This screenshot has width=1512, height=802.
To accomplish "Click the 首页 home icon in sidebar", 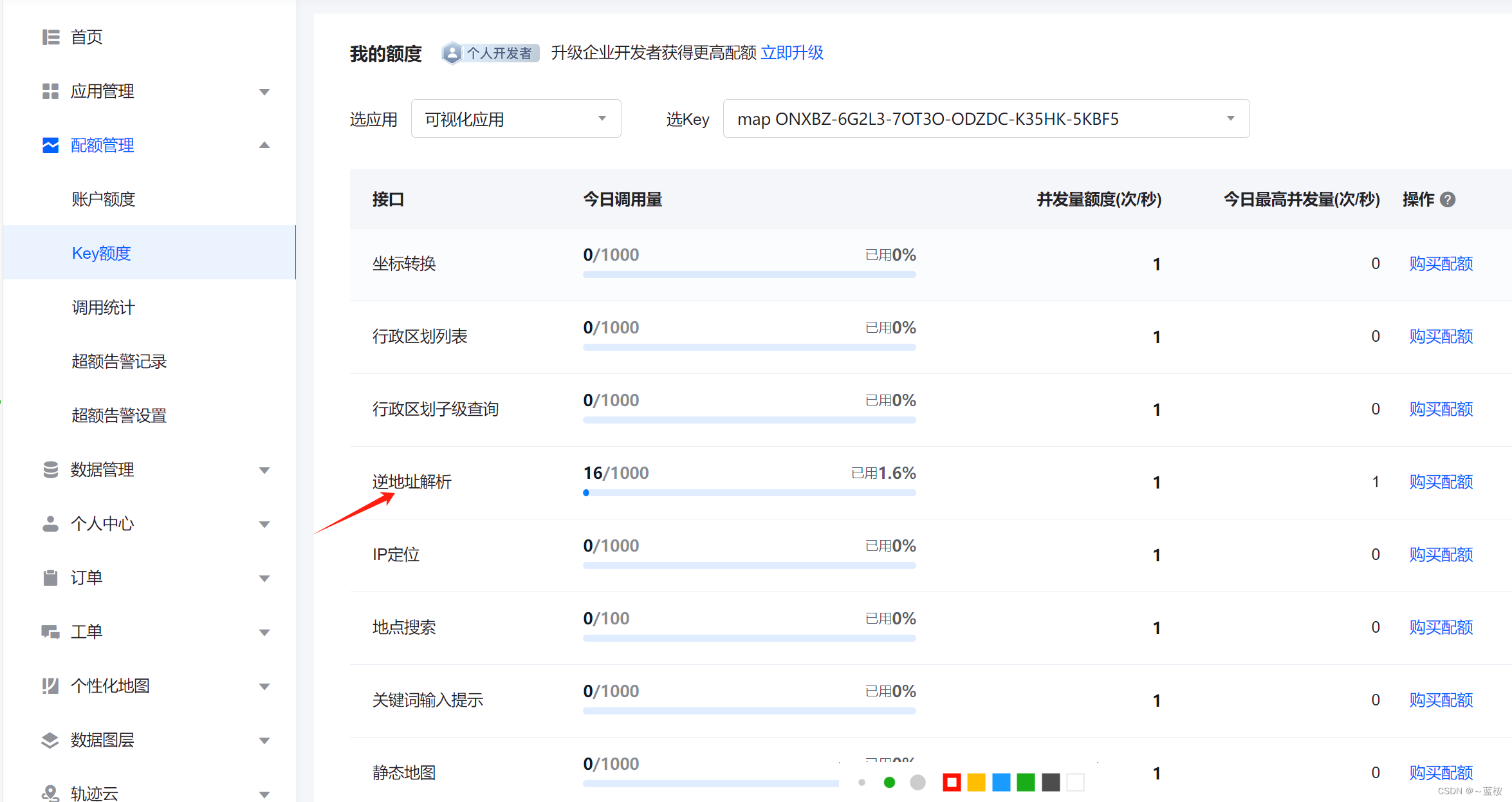I will pyautogui.click(x=51, y=37).
